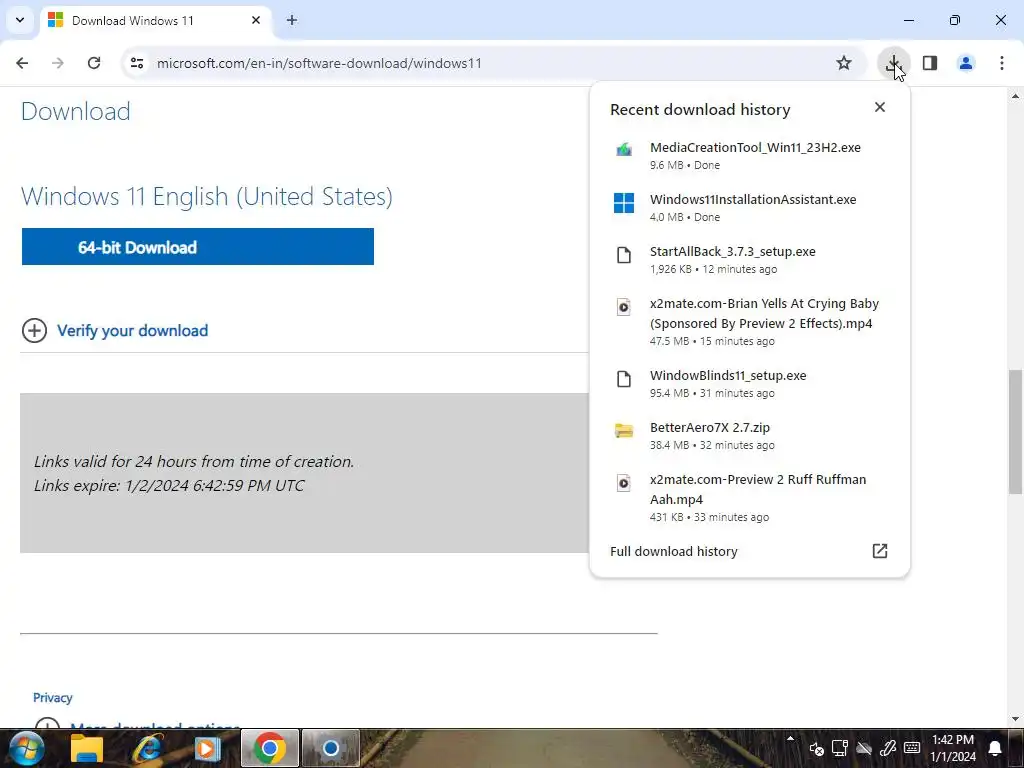Viewport: 1024px width, 768px height.
Task: Open File Explorer from the taskbar
Action: click(x=87, y=748)
